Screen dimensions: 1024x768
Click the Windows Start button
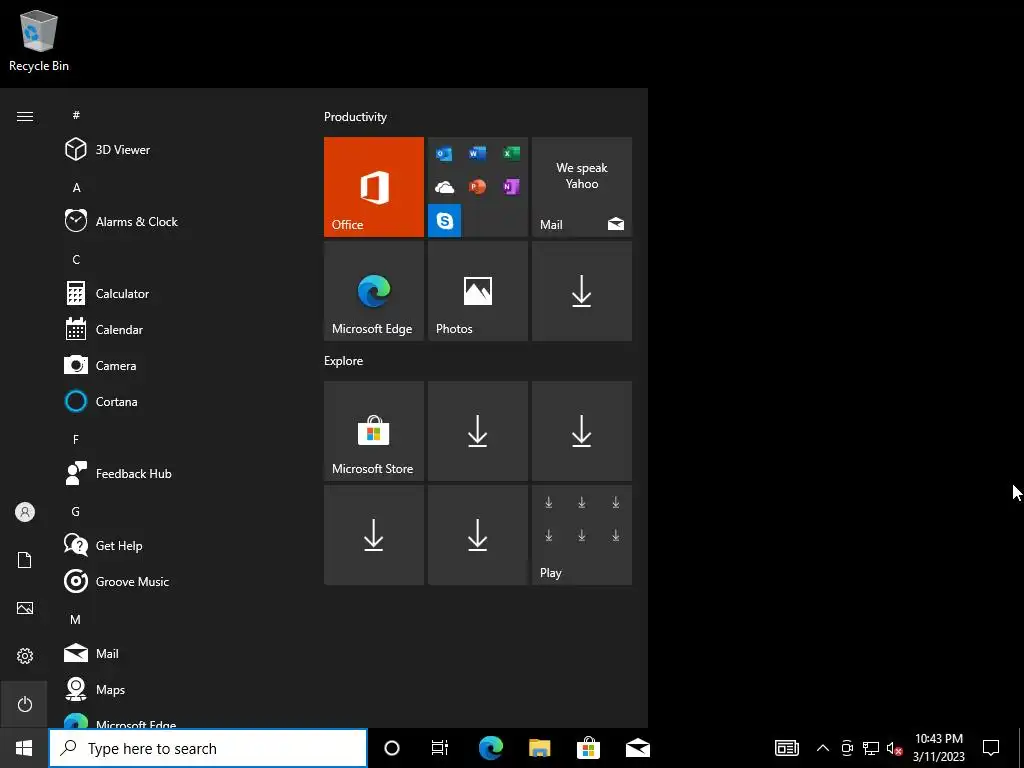[x=24, y=748]
